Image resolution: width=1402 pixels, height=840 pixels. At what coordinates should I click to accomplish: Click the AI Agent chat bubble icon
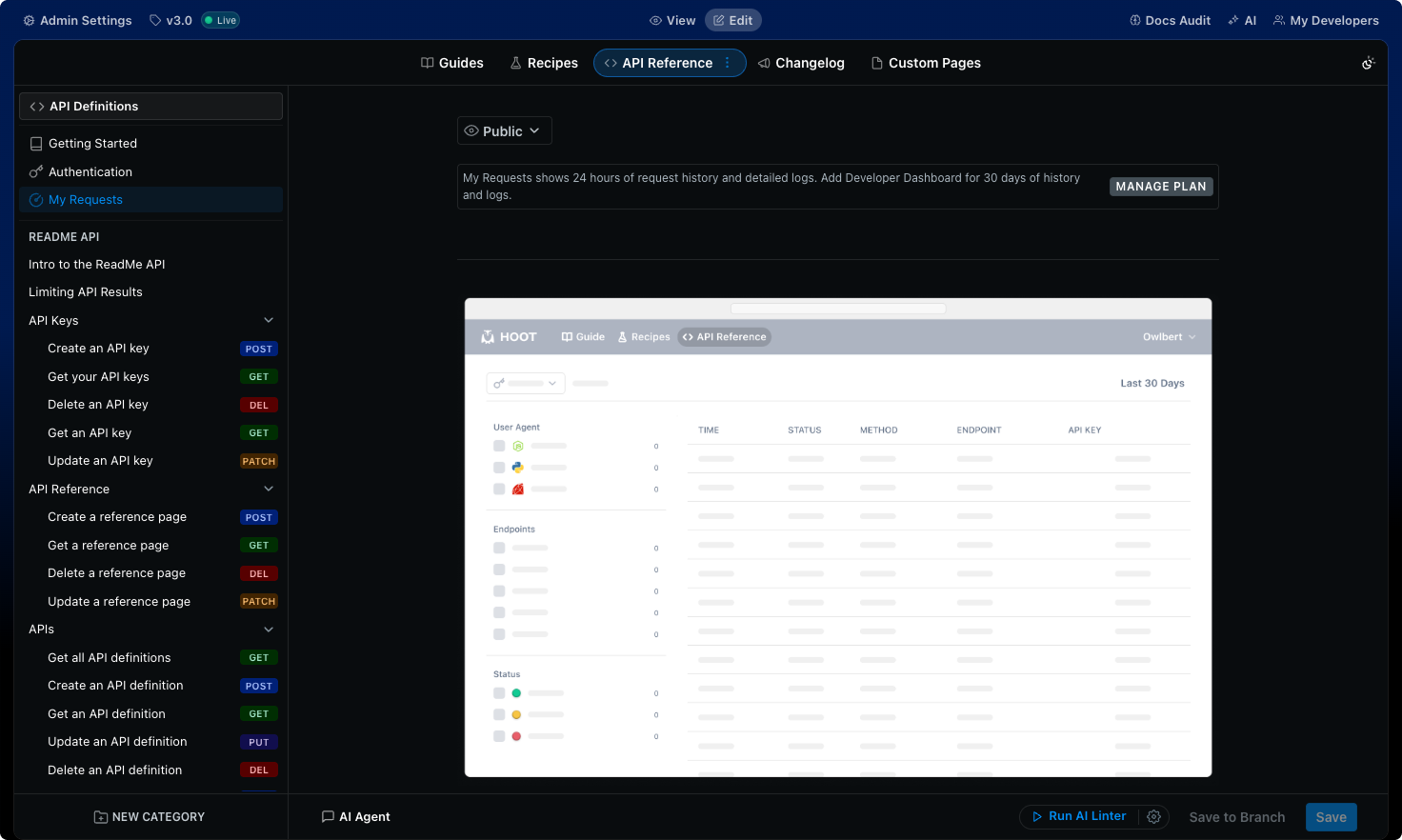[328, 817]
